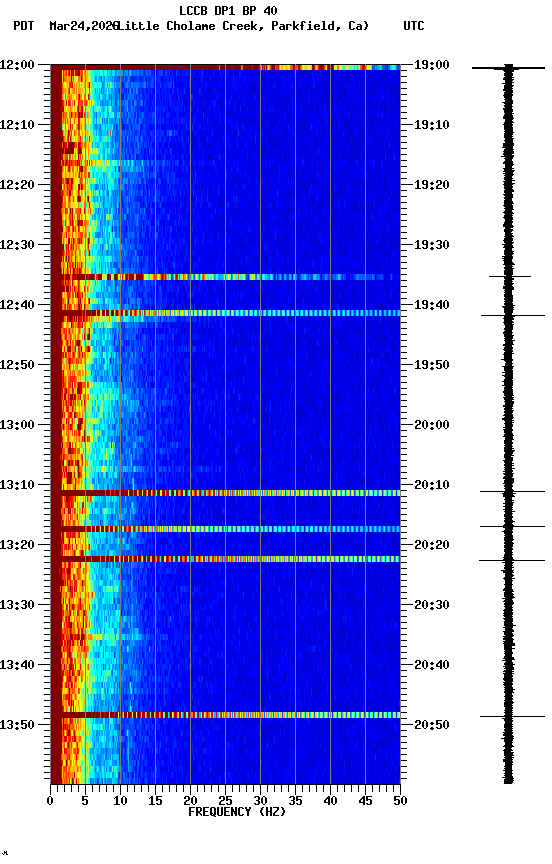The image size is (552, 864).
Task: Click the '20:30' UTC time label
Action: coord(432,606)
